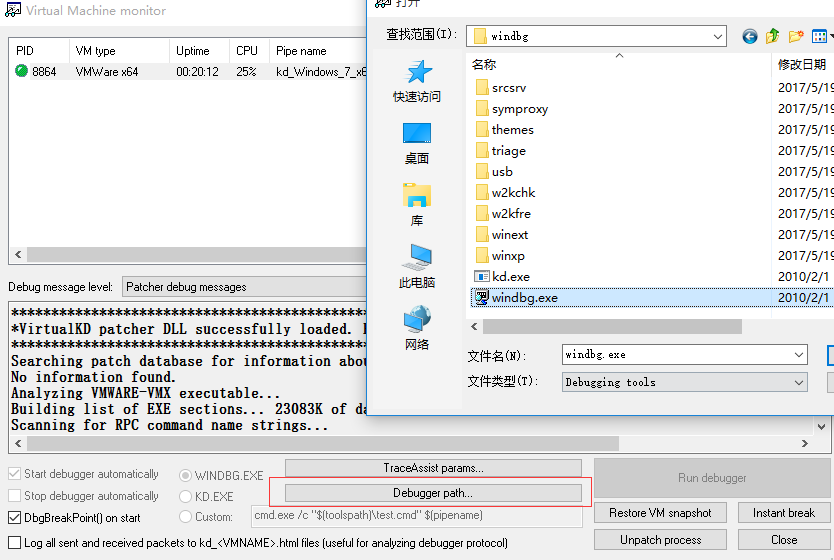The height and width of the screenshot is (560, 834).
Task: Select the usb folder
Action: click(x=494, y=172)
